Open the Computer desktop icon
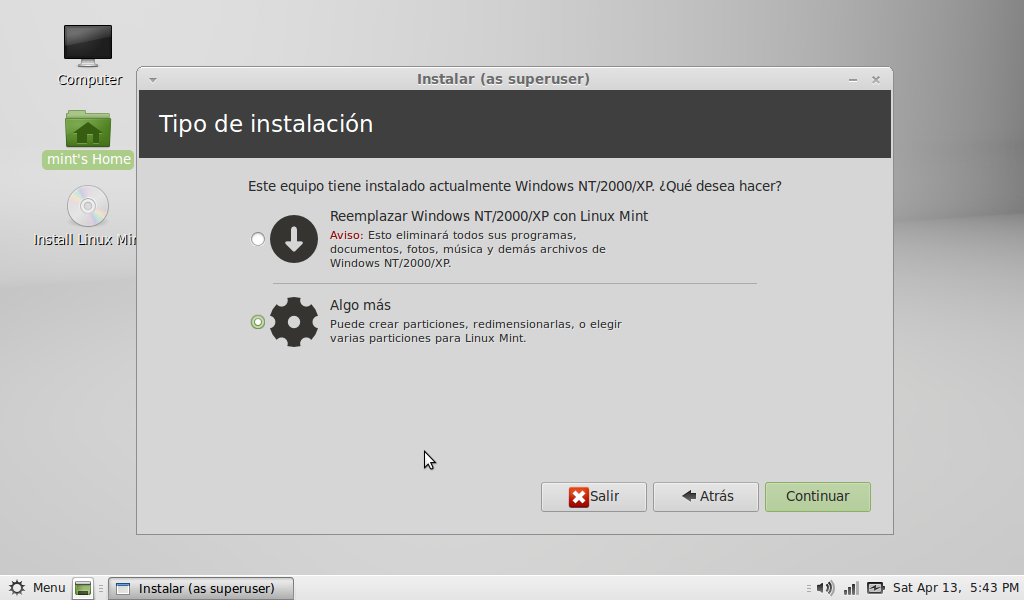This screenshot has width=1024, height=600. [88, 46]
